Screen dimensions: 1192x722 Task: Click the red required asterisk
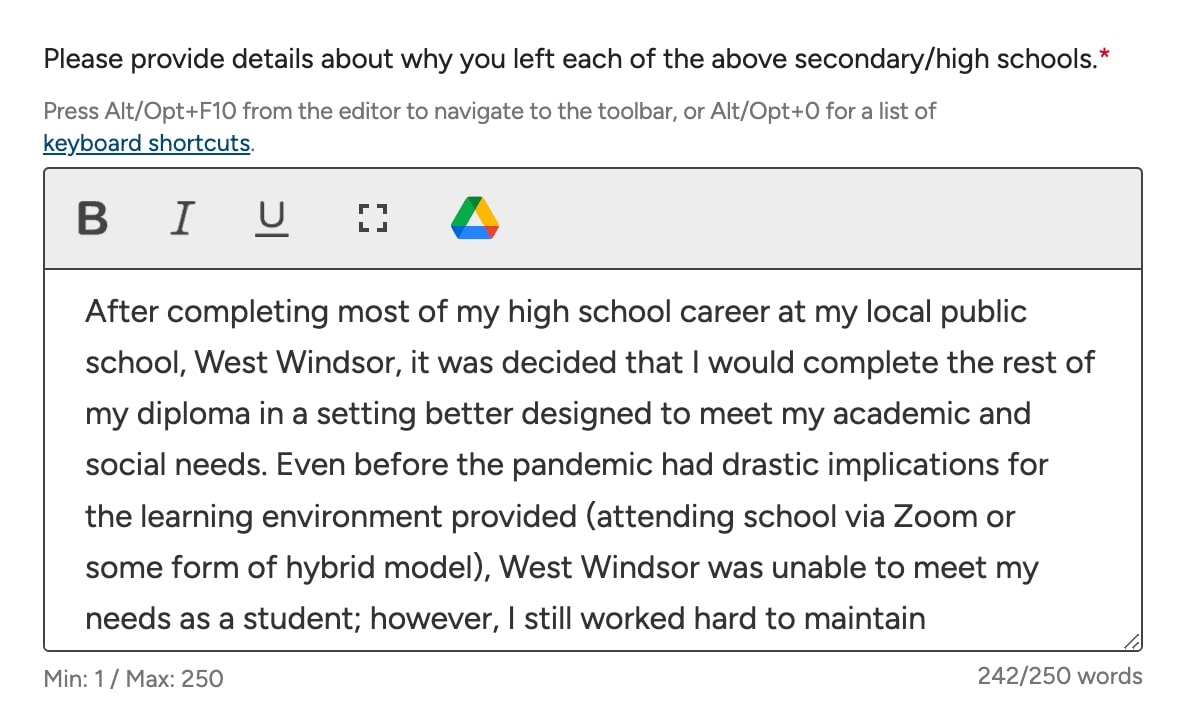(1104, 57)
